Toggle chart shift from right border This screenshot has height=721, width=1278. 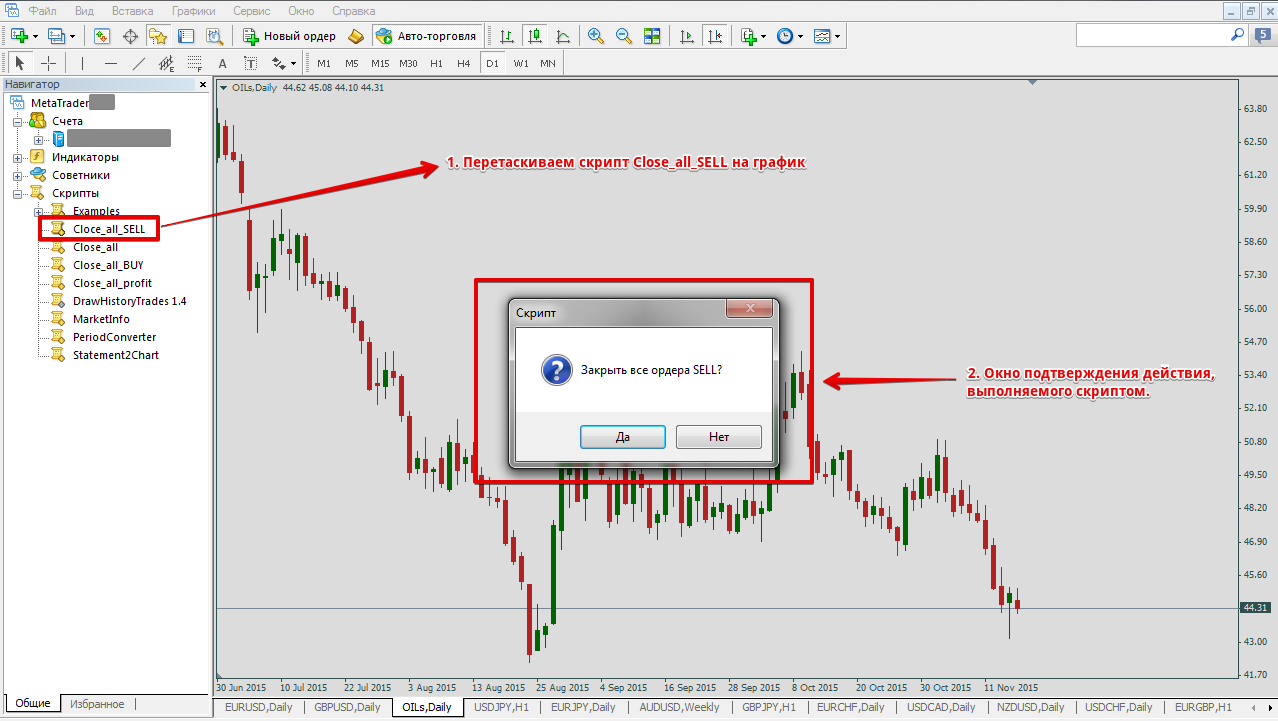[715, 36]
